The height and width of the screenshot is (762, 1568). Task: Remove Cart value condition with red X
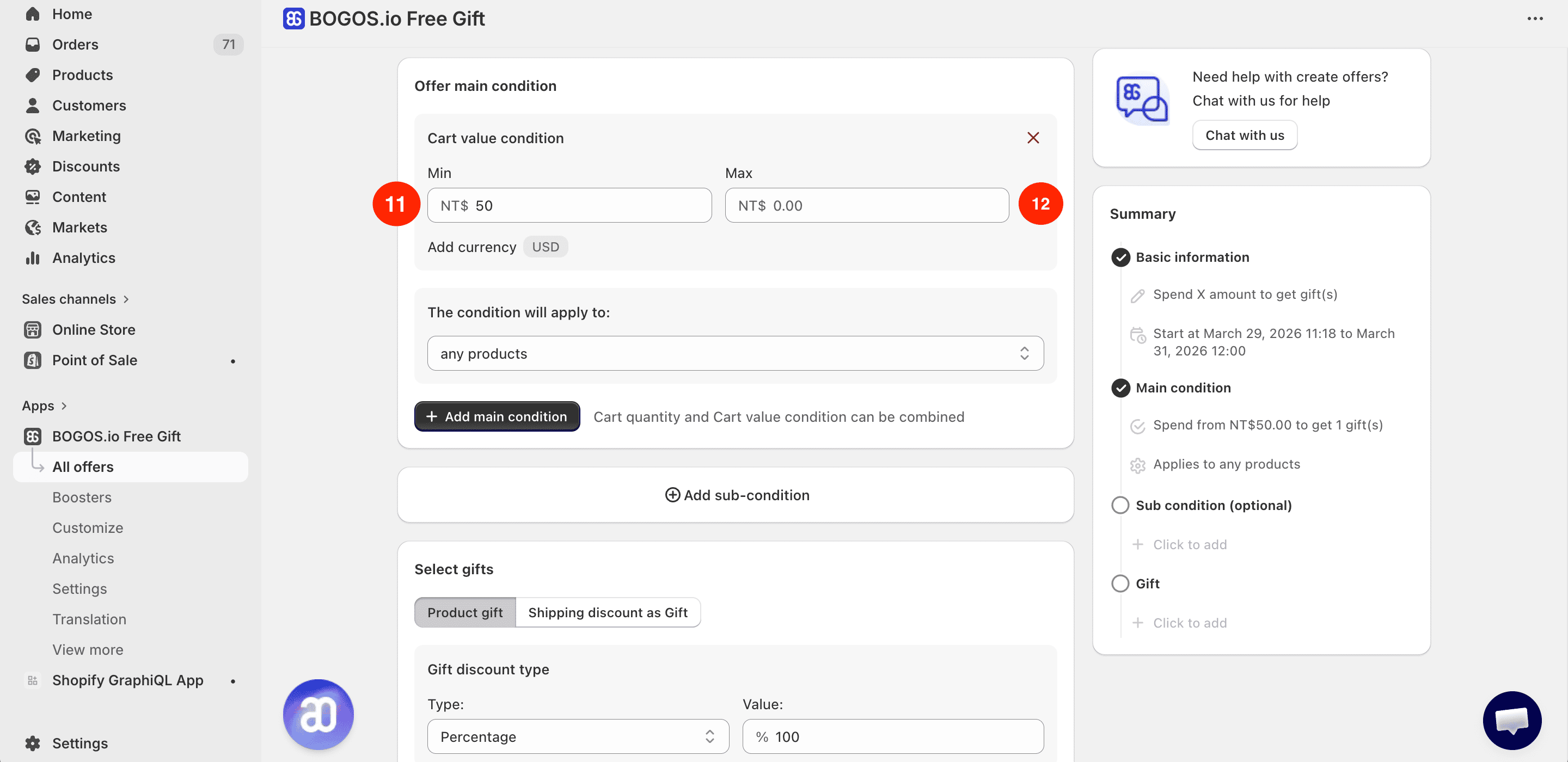(x=1032, y=138)
